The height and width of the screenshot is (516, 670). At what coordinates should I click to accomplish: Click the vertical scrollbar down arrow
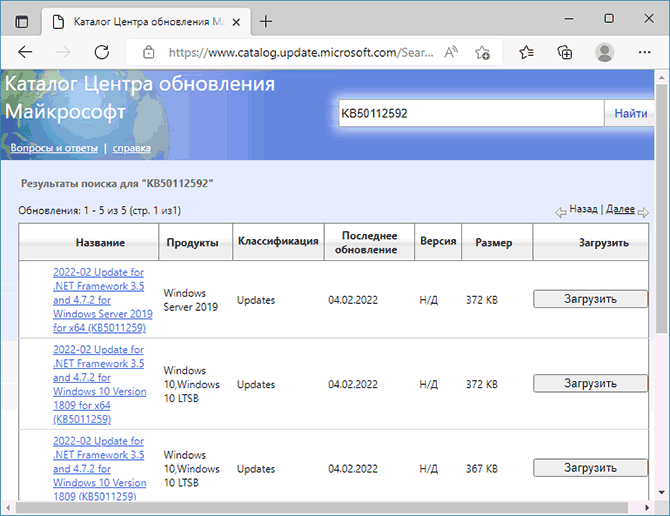pos(662,493)
